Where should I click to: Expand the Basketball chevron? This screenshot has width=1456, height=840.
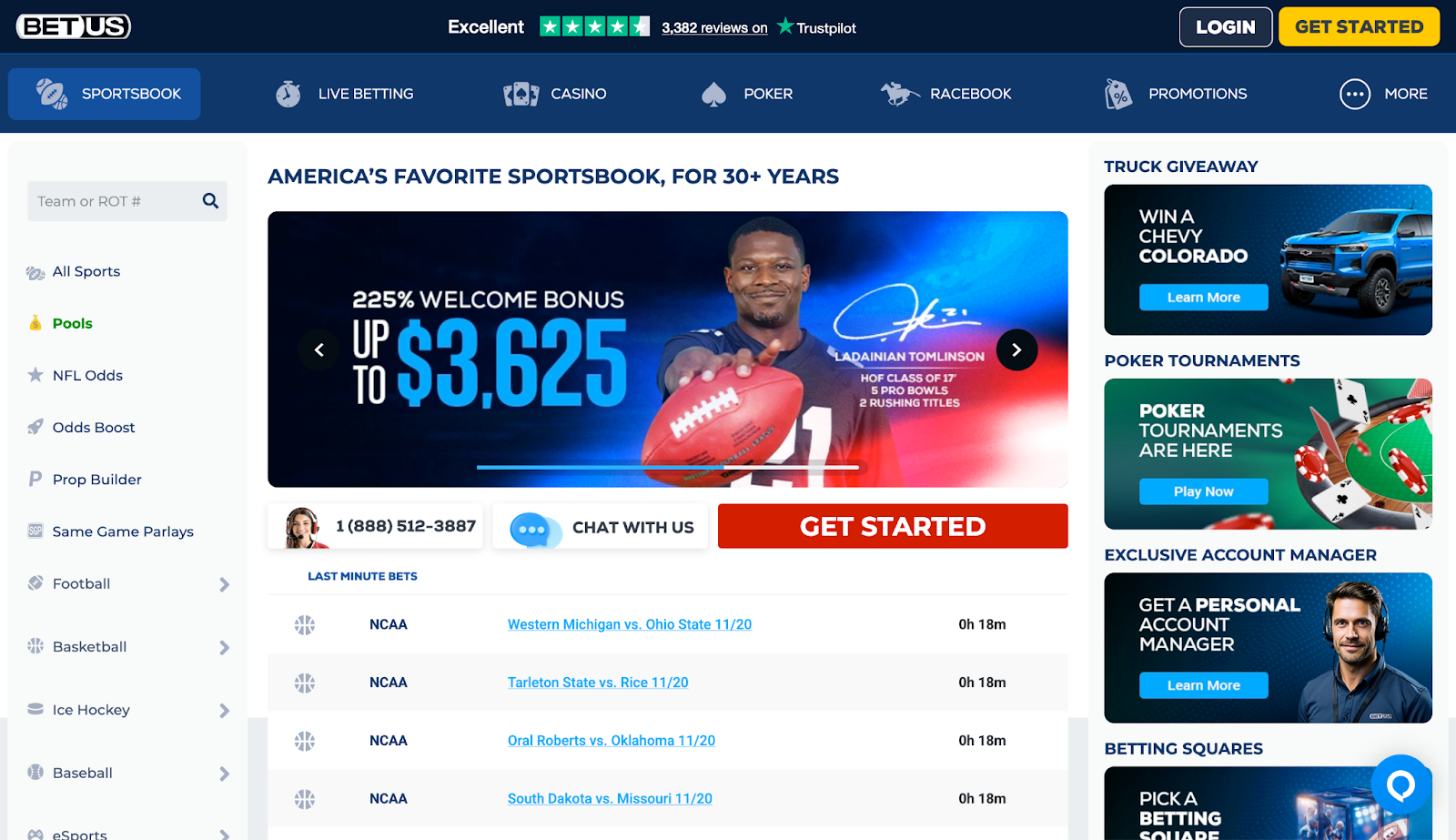click(x=224, y=647)
